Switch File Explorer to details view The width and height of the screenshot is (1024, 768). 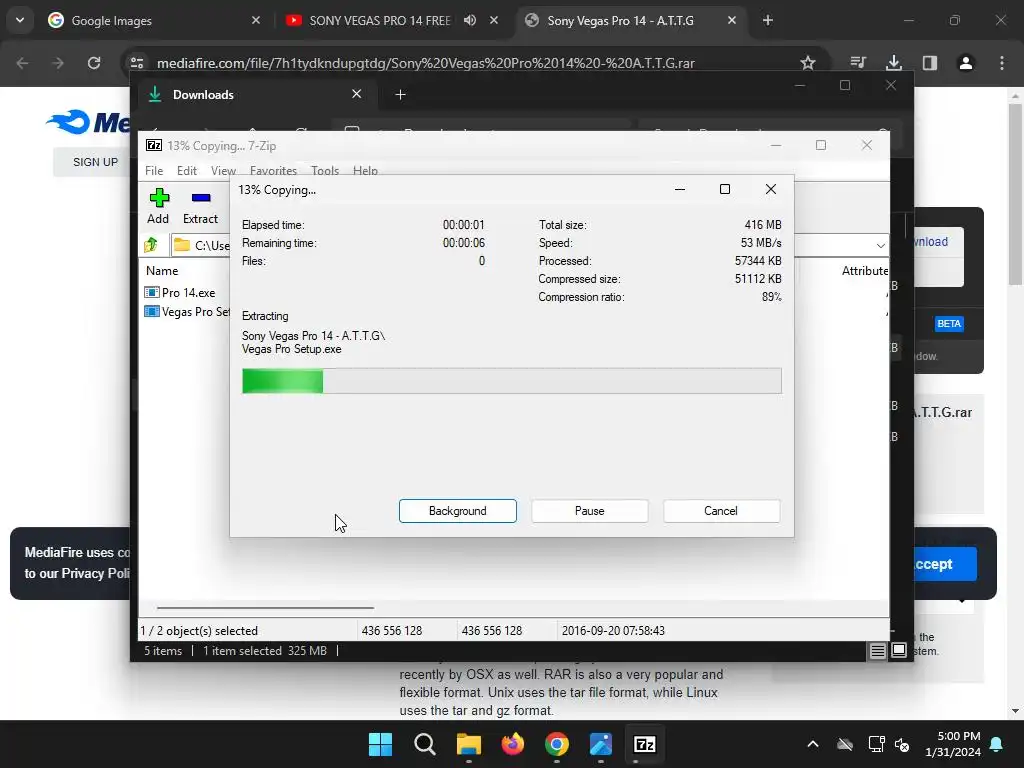tap(878, 650)
